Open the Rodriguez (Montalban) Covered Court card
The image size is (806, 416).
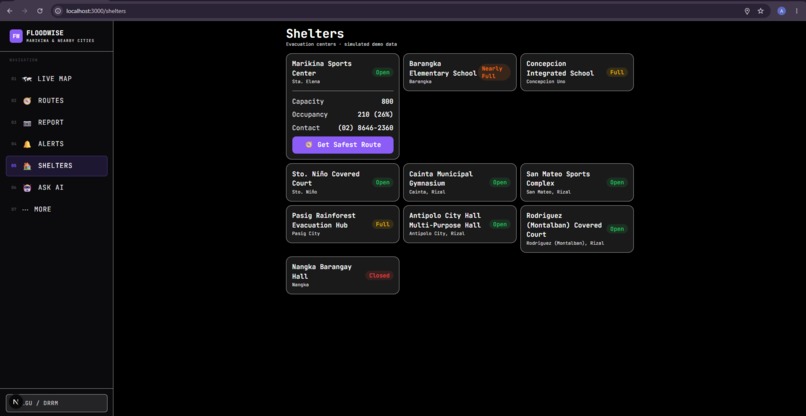tap(577, 229)
